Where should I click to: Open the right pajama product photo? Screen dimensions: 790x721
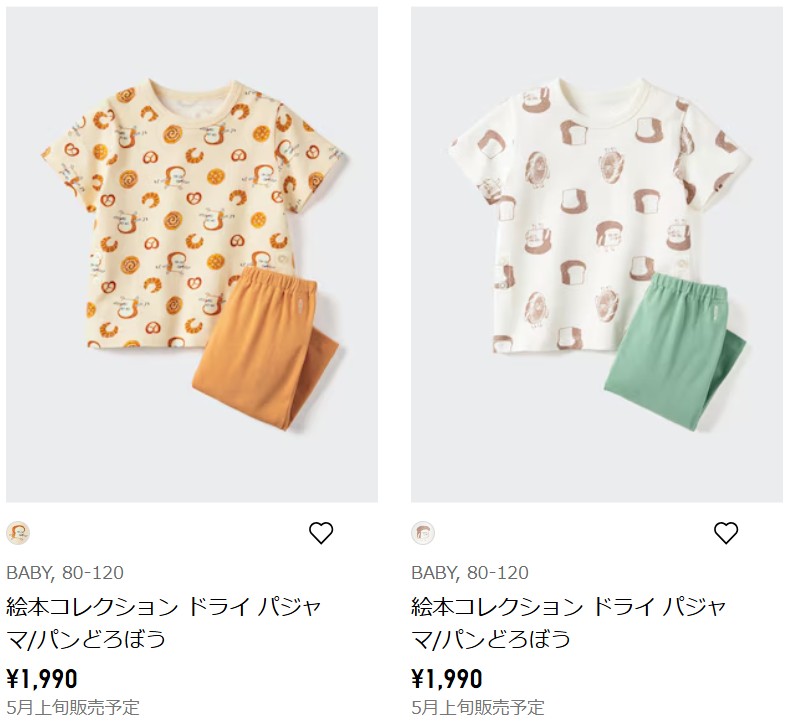click(597, 254)
